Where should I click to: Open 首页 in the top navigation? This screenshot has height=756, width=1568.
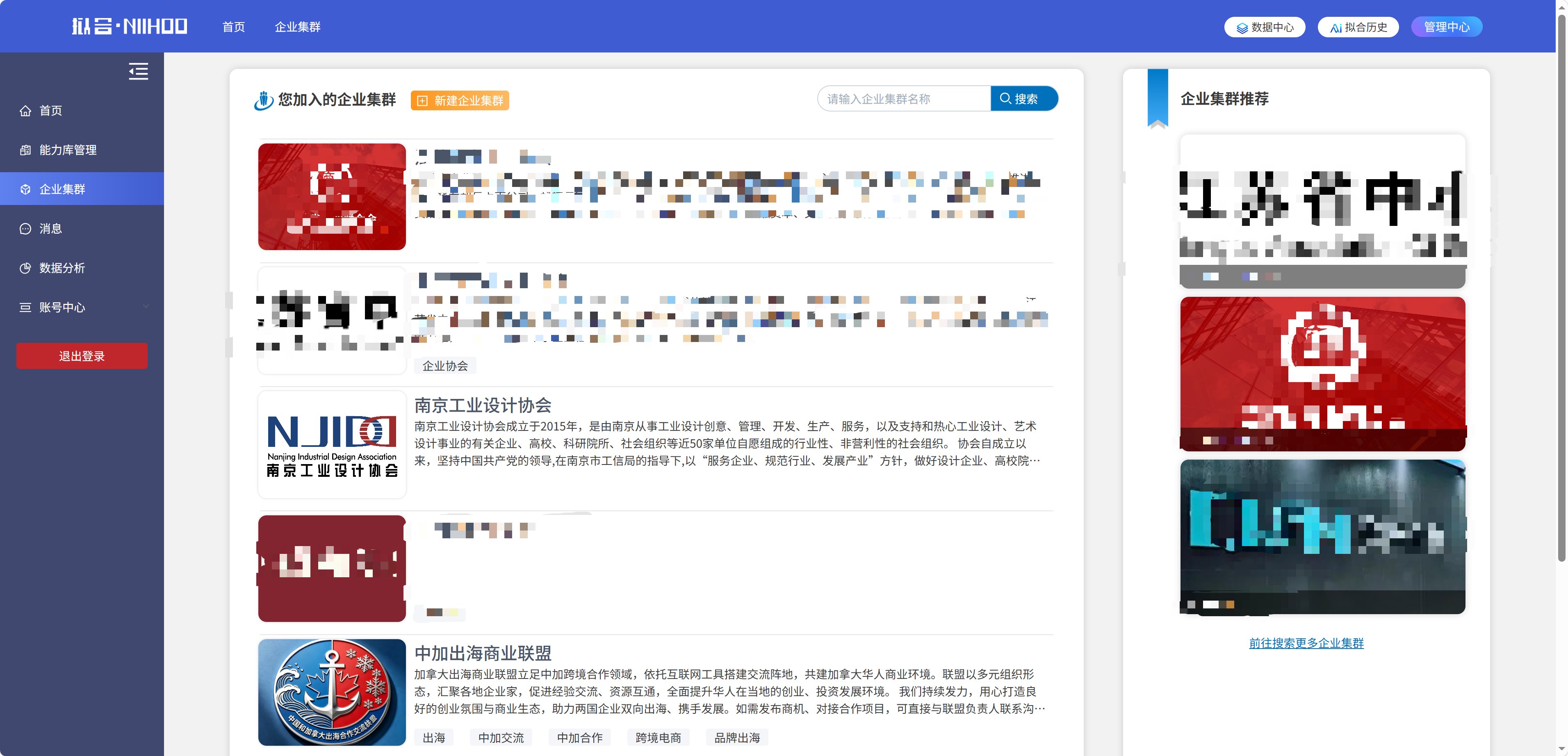click(x=234, y=27)
